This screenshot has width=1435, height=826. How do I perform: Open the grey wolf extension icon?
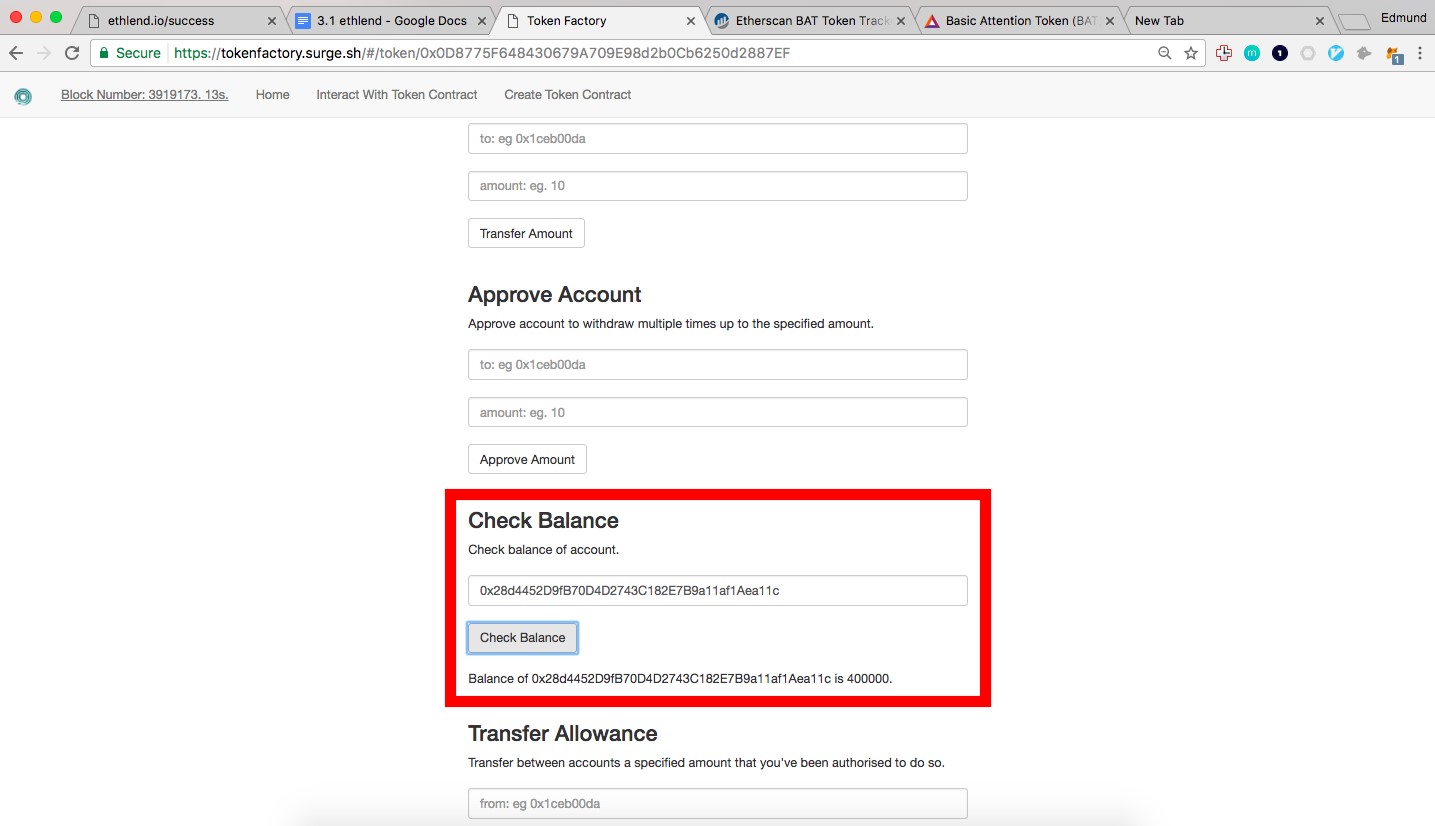1364,53
